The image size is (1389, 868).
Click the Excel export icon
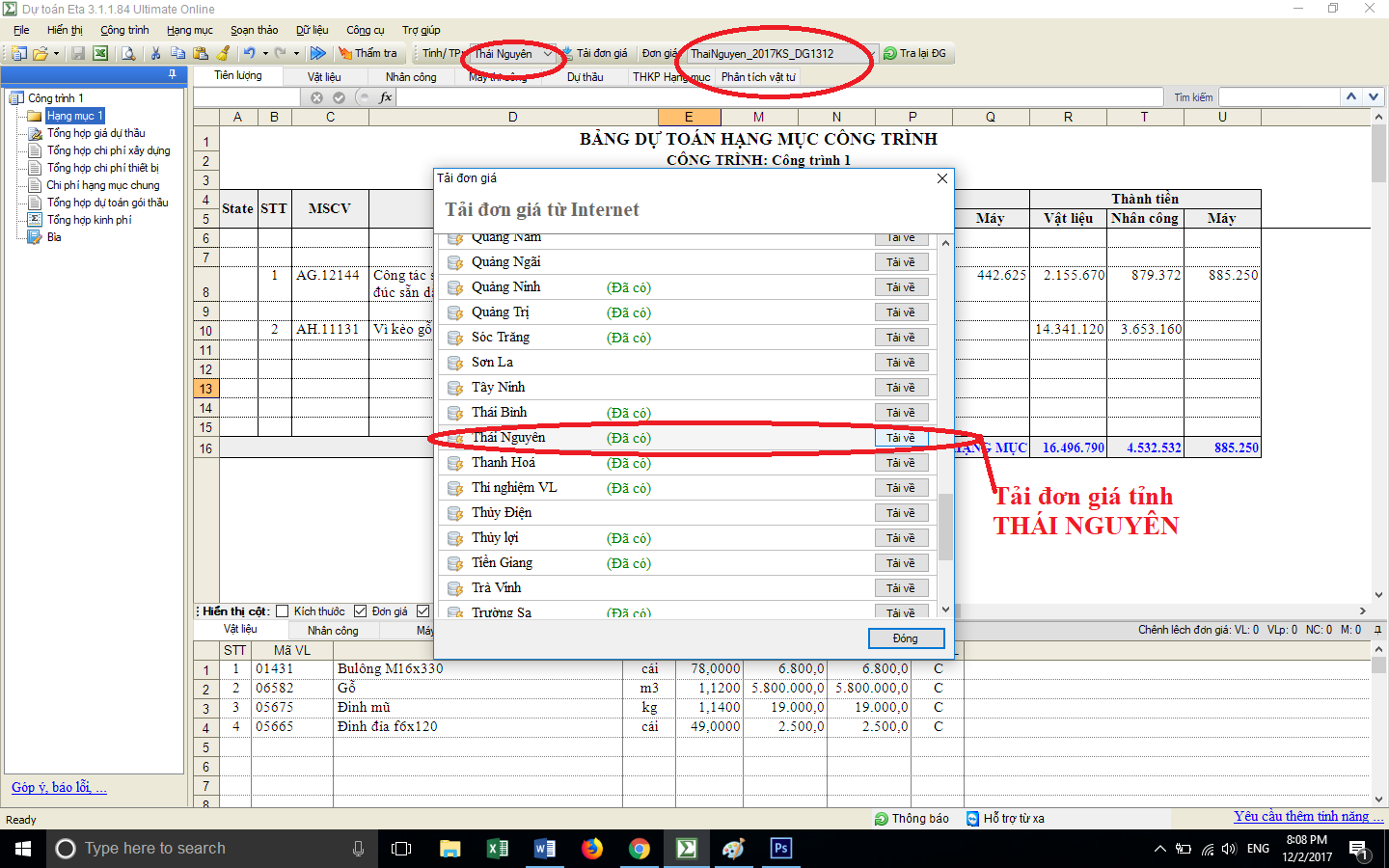click(x=99, y=54)
